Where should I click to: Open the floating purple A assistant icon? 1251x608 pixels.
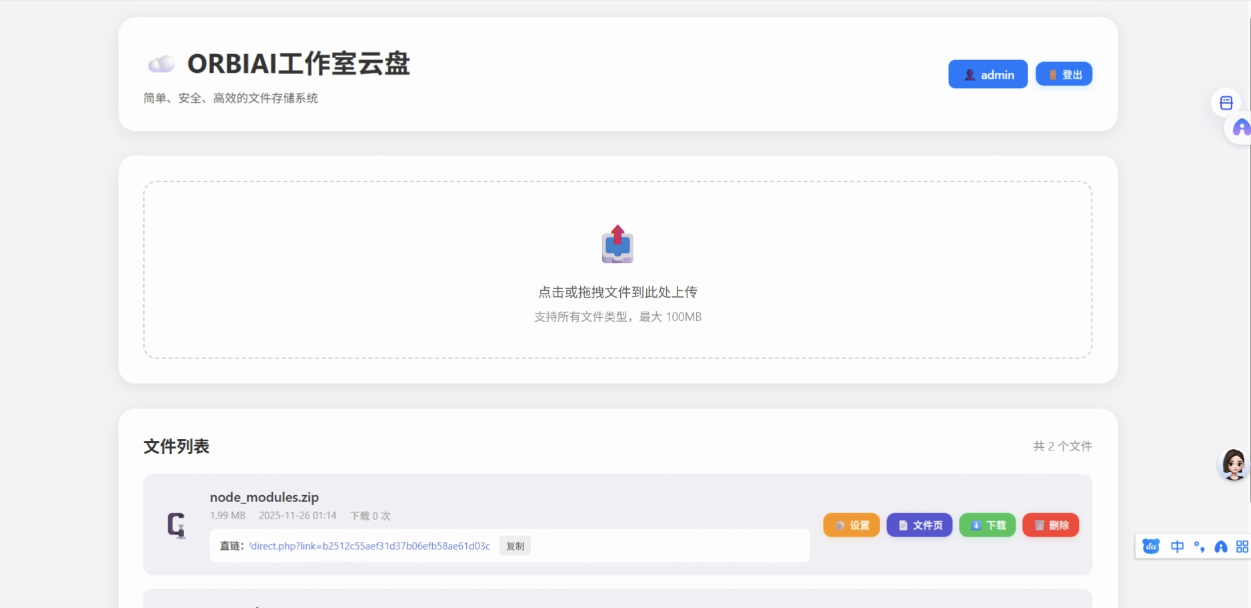(x=1241, y=128)
